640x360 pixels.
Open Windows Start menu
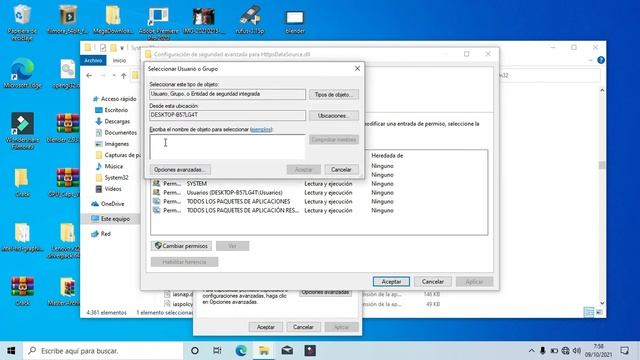point(11,351)
